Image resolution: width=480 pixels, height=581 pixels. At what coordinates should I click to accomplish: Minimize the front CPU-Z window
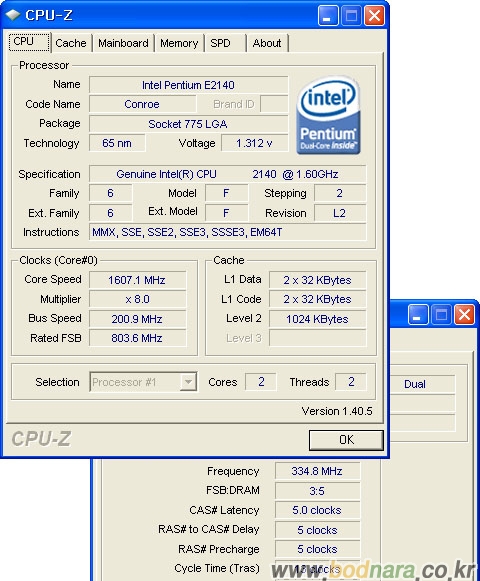328,16
